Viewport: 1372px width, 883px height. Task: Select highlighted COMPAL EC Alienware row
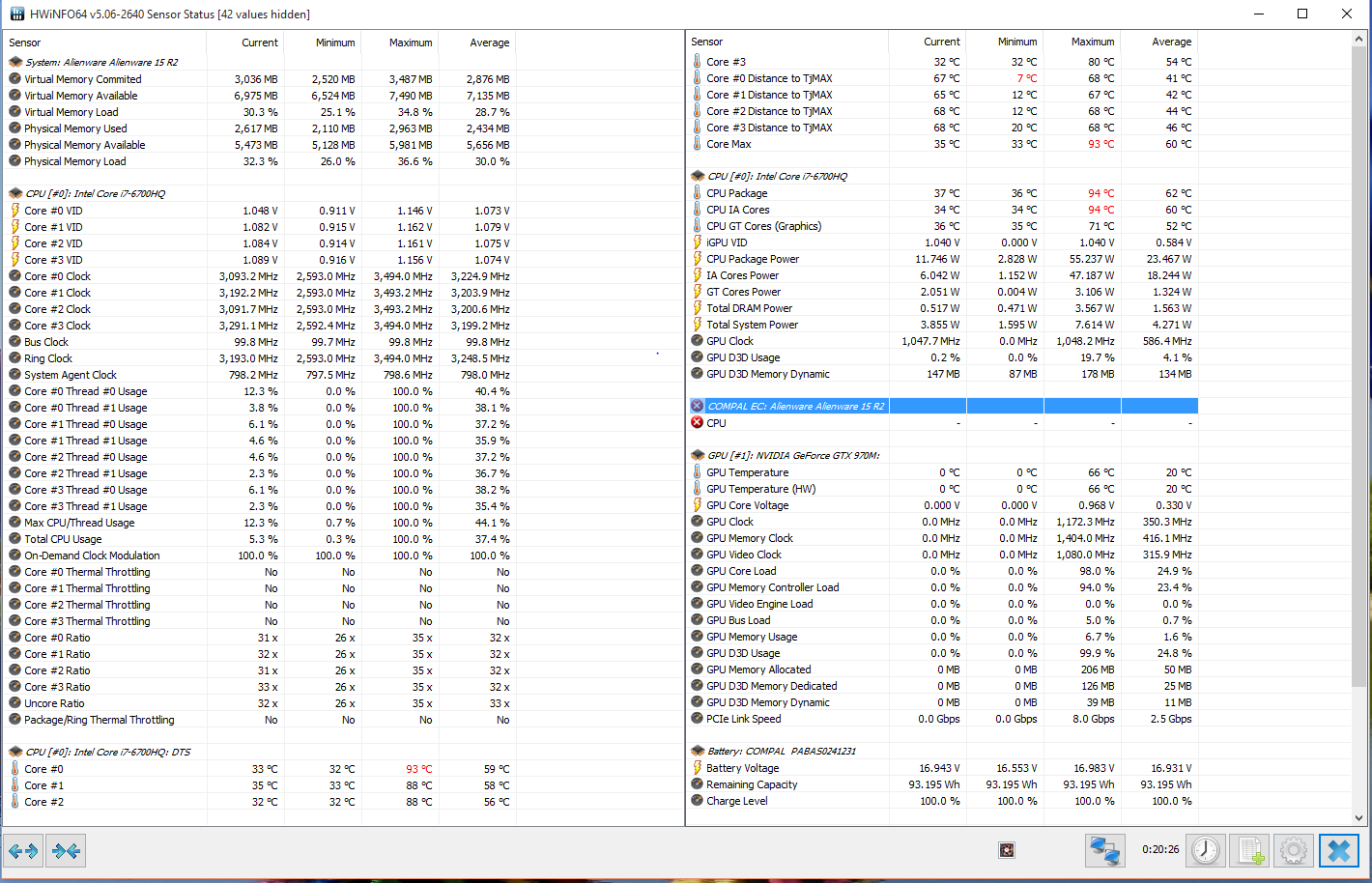(x=944, y=407)
